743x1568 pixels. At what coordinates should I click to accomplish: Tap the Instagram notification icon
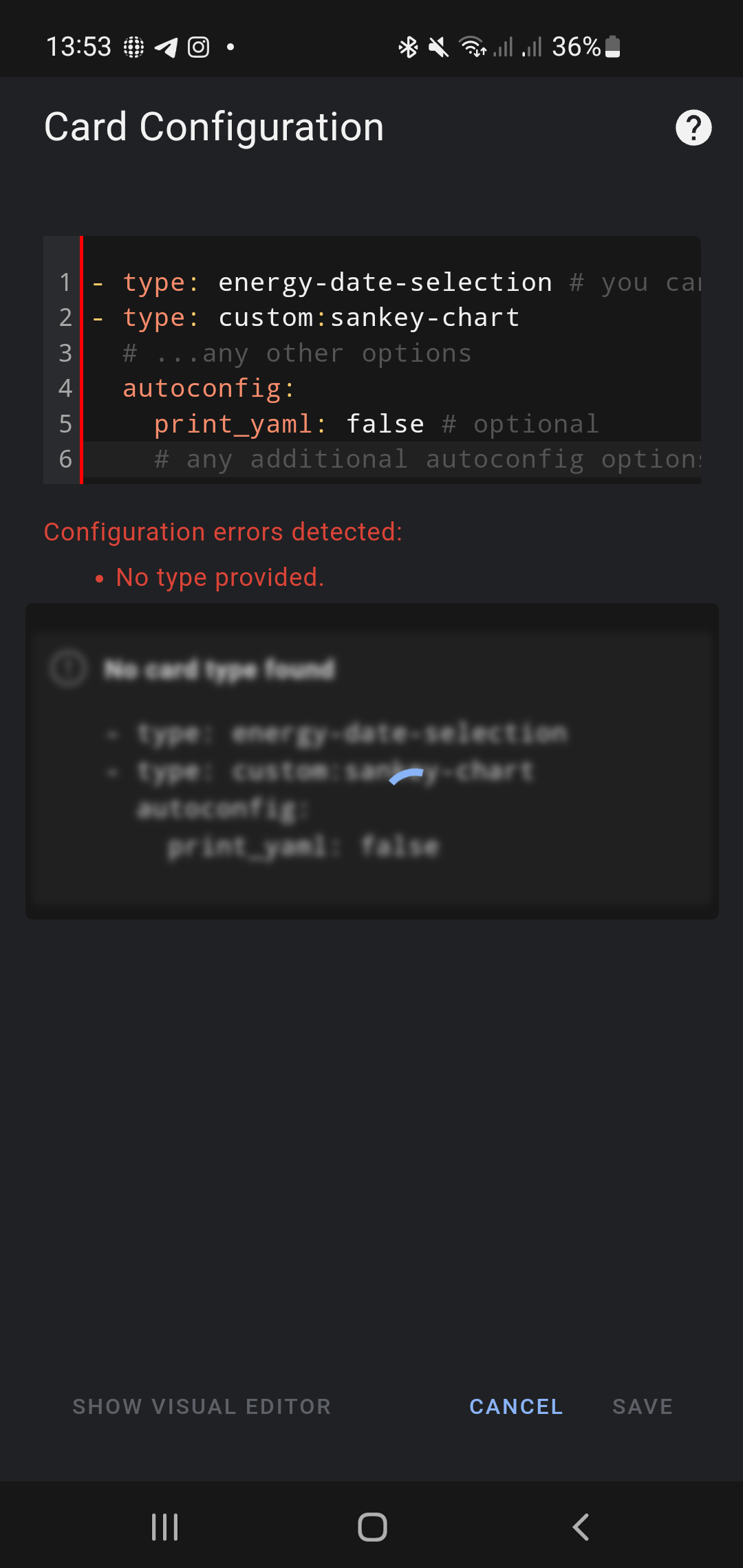(x=200, y=46)
